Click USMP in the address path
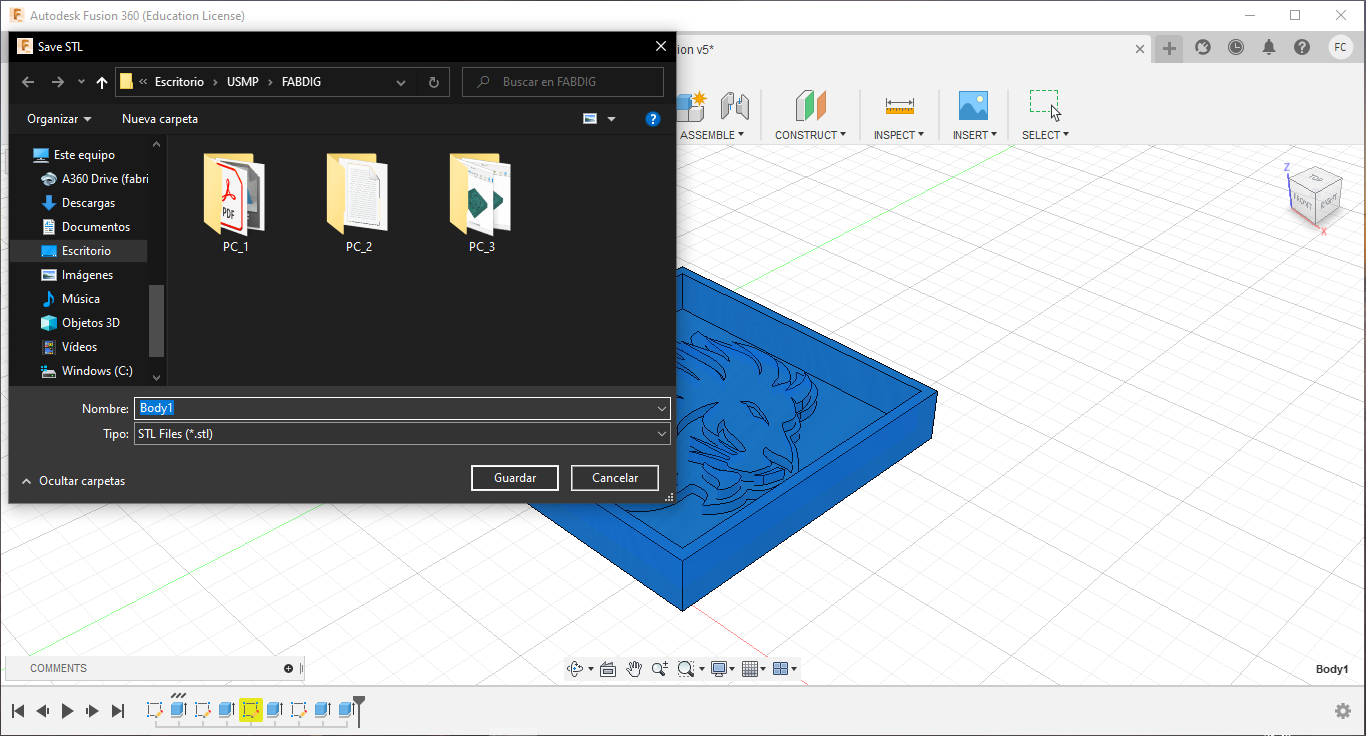 [243, 82]
